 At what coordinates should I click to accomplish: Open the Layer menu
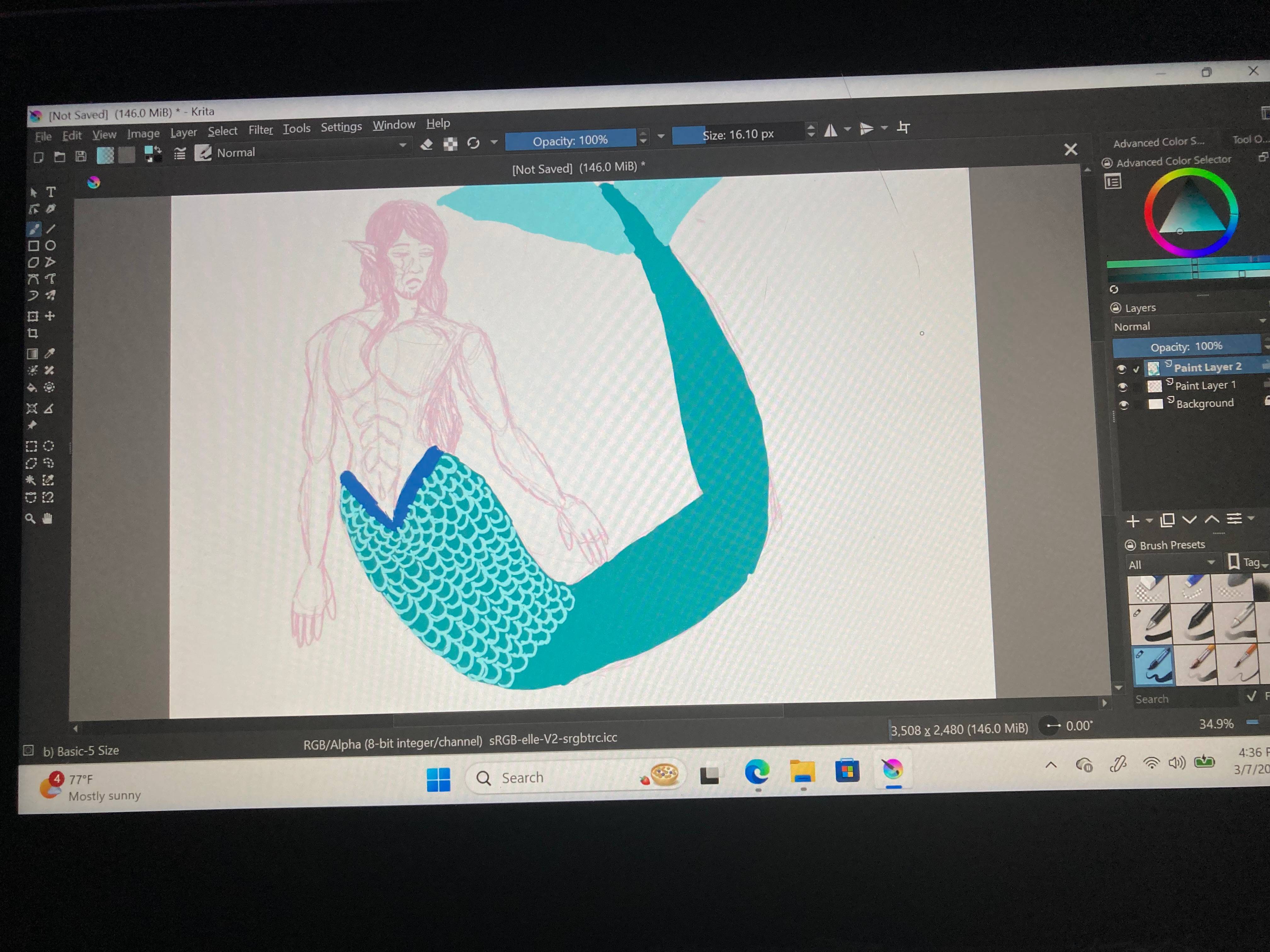[x=183, y=133]
